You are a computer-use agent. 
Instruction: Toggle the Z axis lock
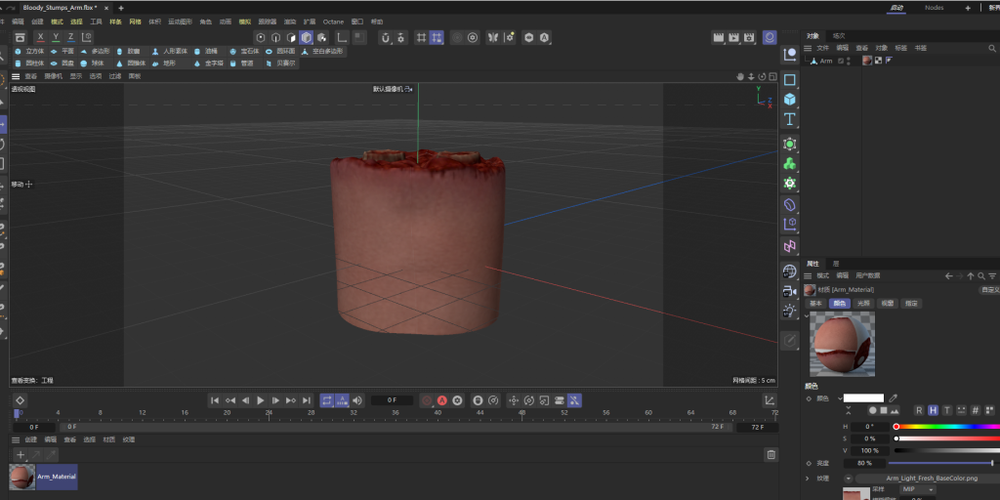(71, 37)
